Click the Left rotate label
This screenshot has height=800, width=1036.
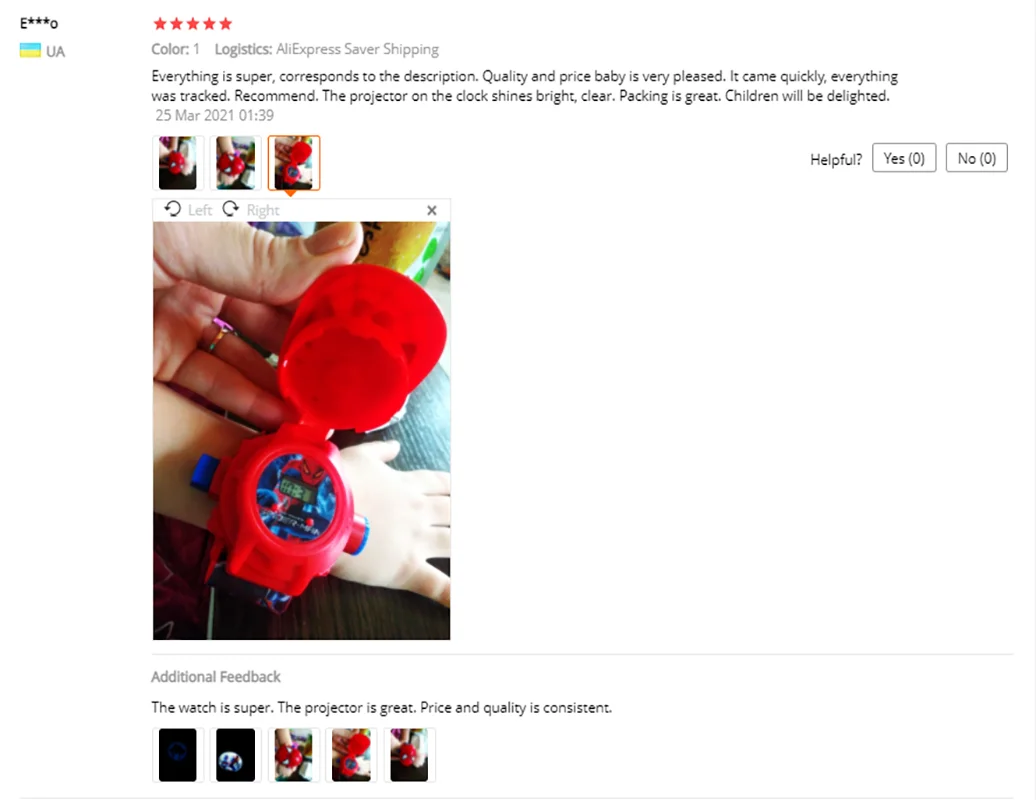[x=200, y=210]
